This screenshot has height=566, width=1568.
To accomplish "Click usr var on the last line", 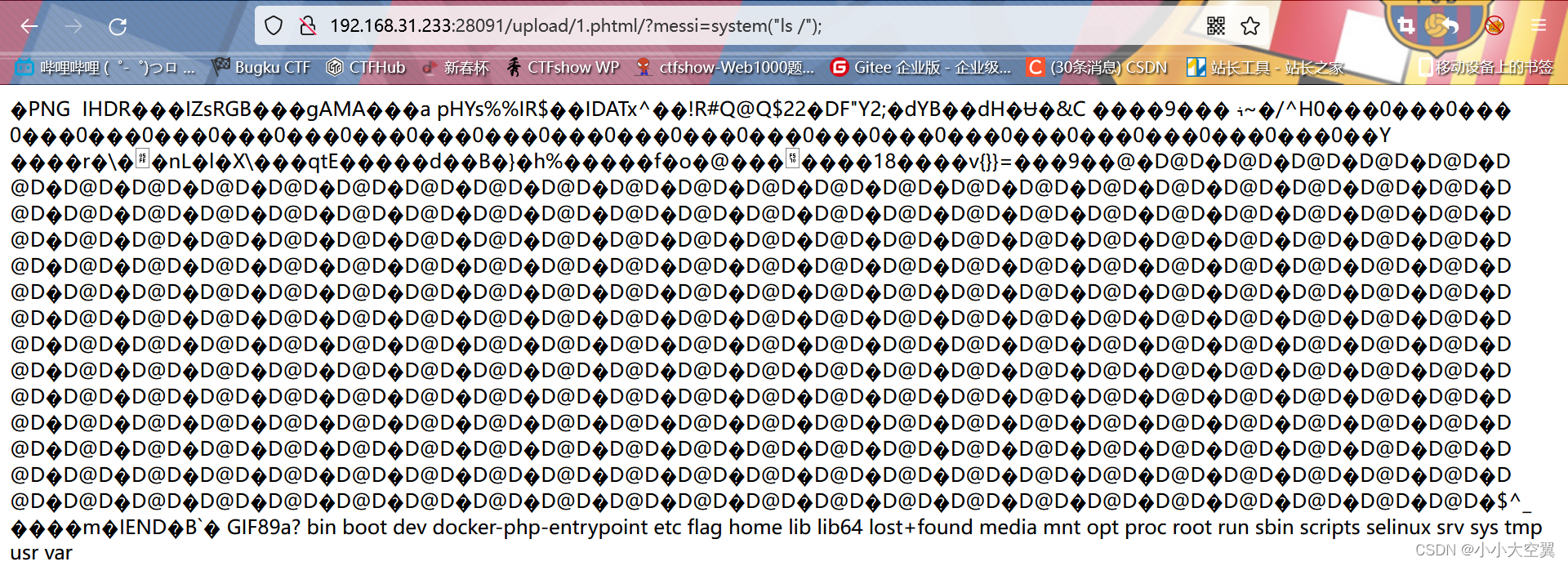I will (42, 554).
